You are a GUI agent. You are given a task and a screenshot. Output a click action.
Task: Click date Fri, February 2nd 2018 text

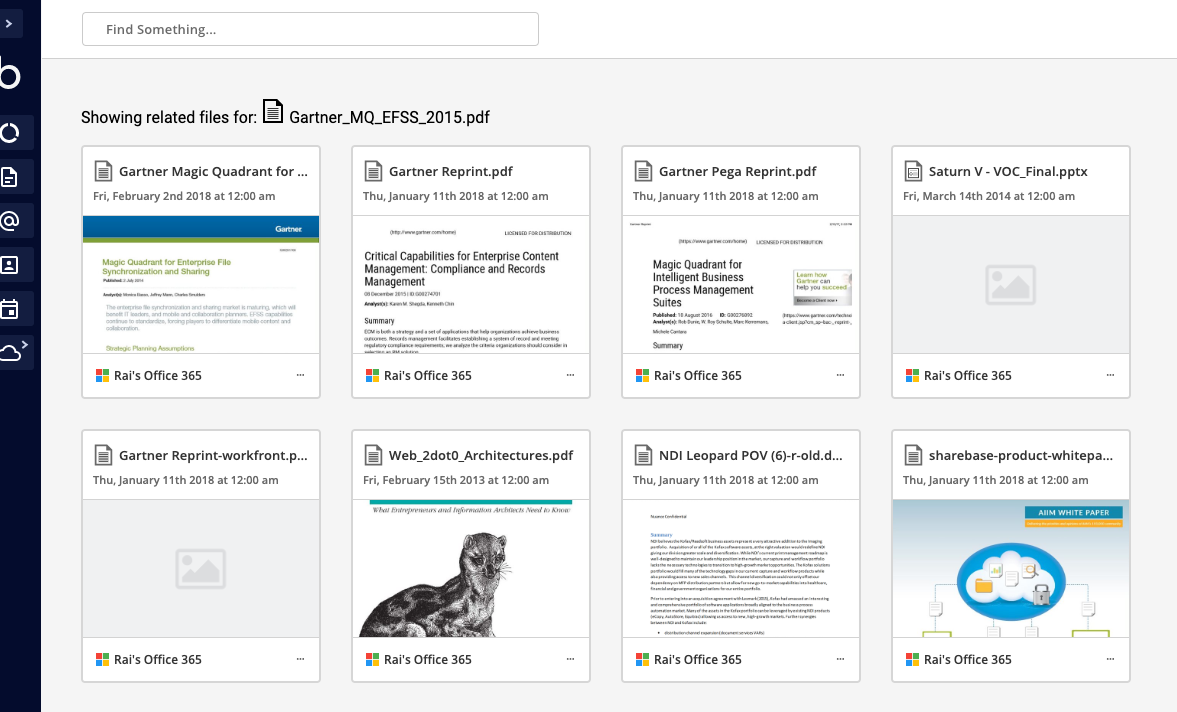184,196
